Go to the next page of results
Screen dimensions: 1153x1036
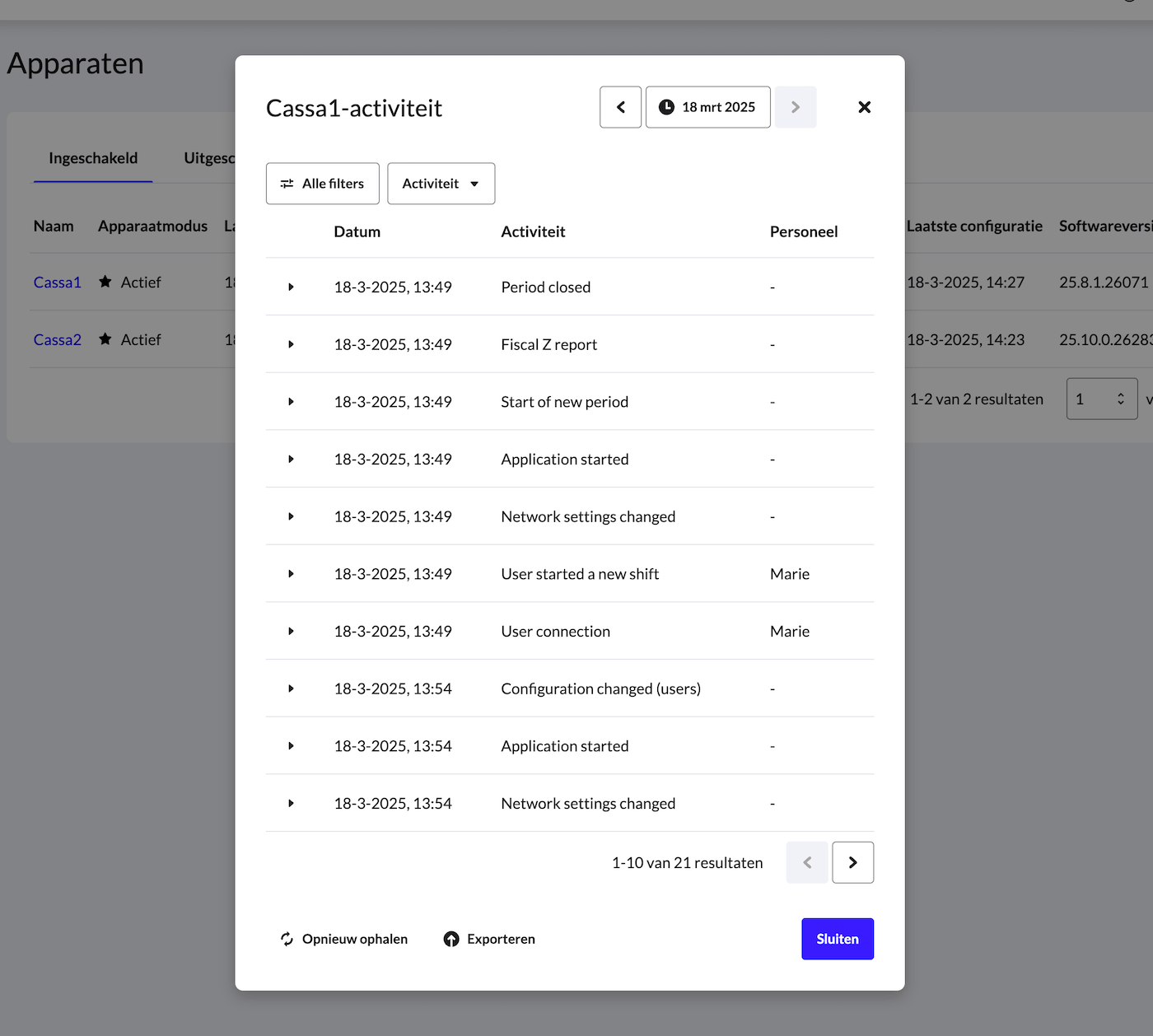[x=852, y=862]
